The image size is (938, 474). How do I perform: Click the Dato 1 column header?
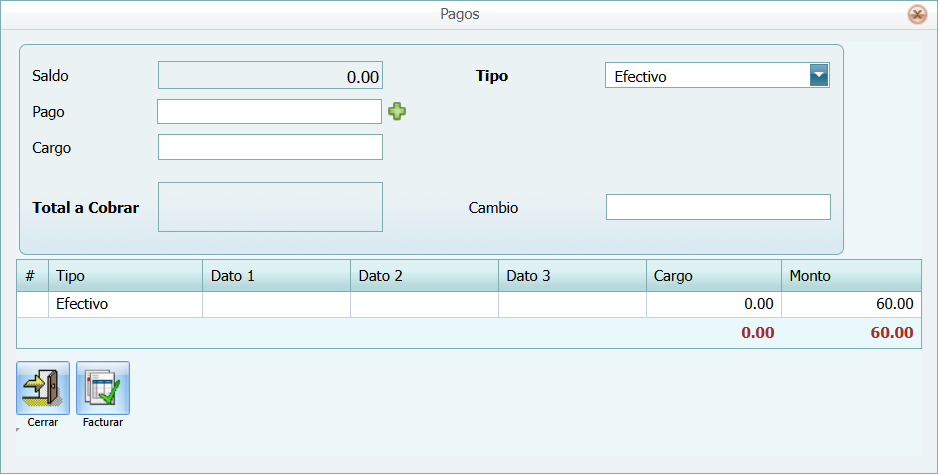tap(276, 276)
